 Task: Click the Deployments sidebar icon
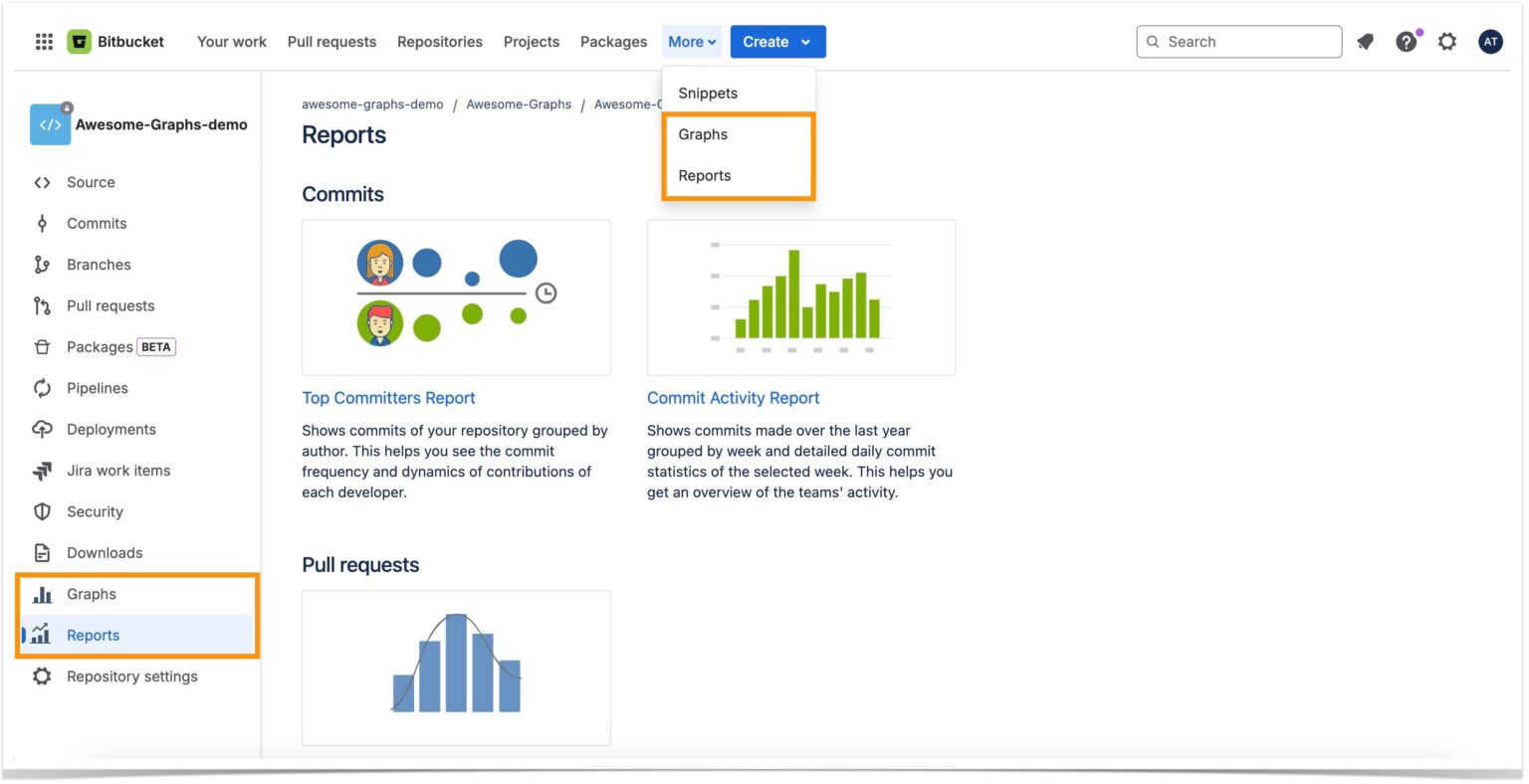[41, 429]
